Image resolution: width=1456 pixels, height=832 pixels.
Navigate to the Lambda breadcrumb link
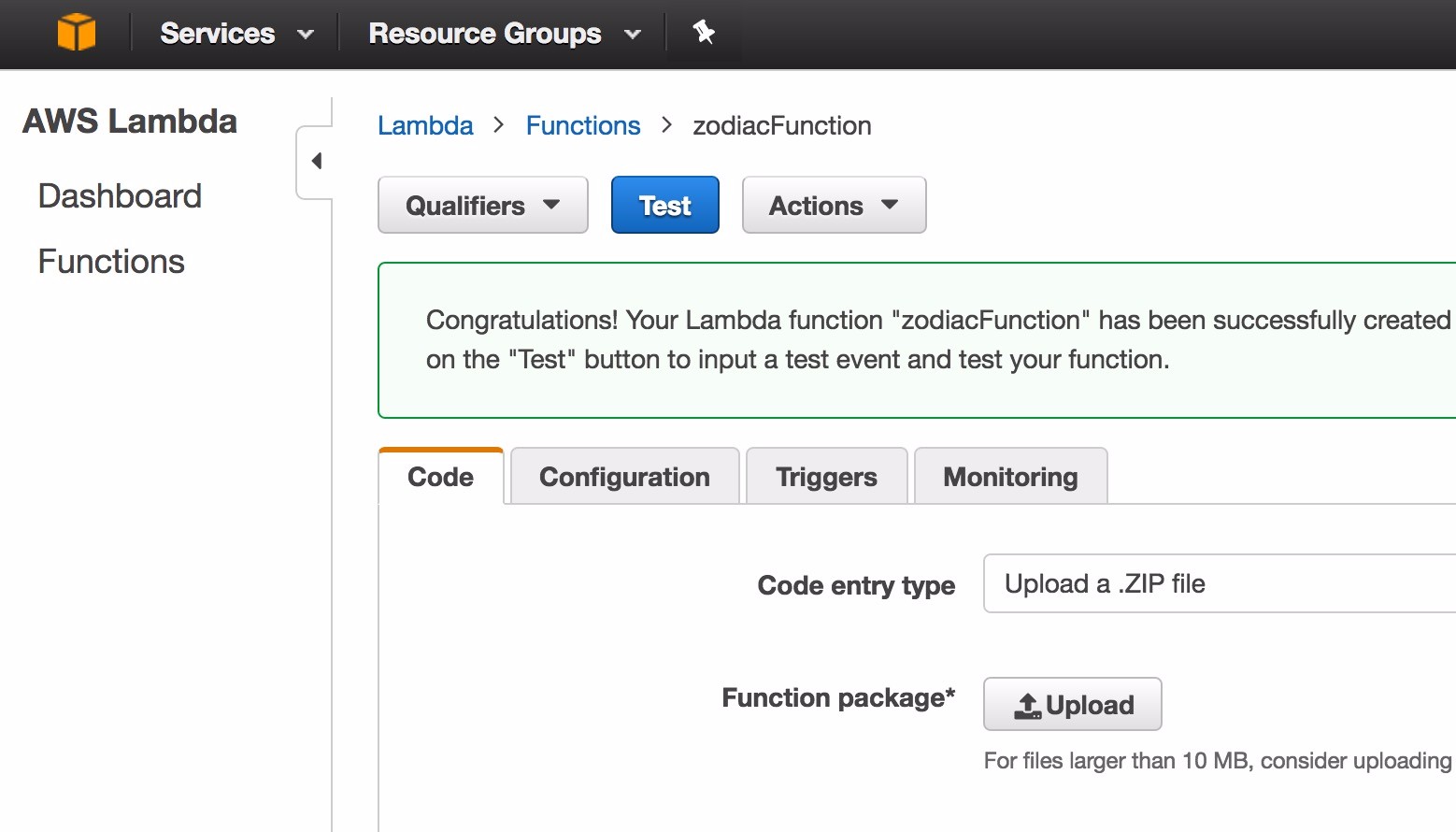point(425,125)
